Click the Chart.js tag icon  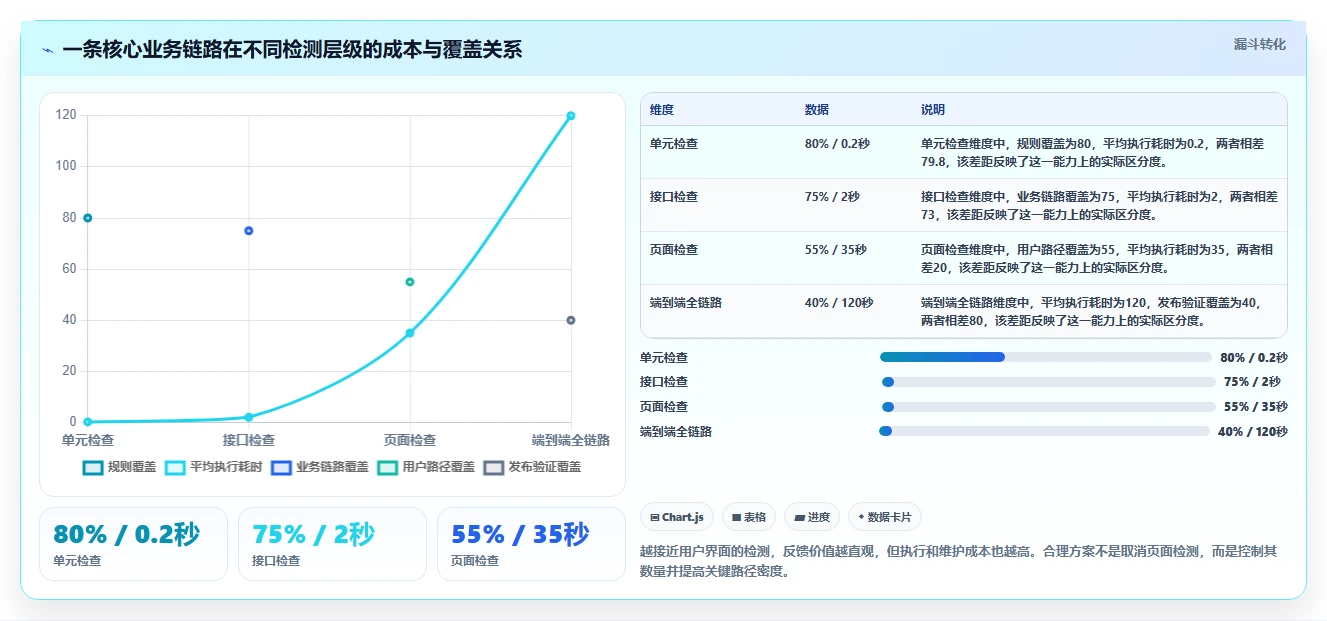click(x=654, y=518)
